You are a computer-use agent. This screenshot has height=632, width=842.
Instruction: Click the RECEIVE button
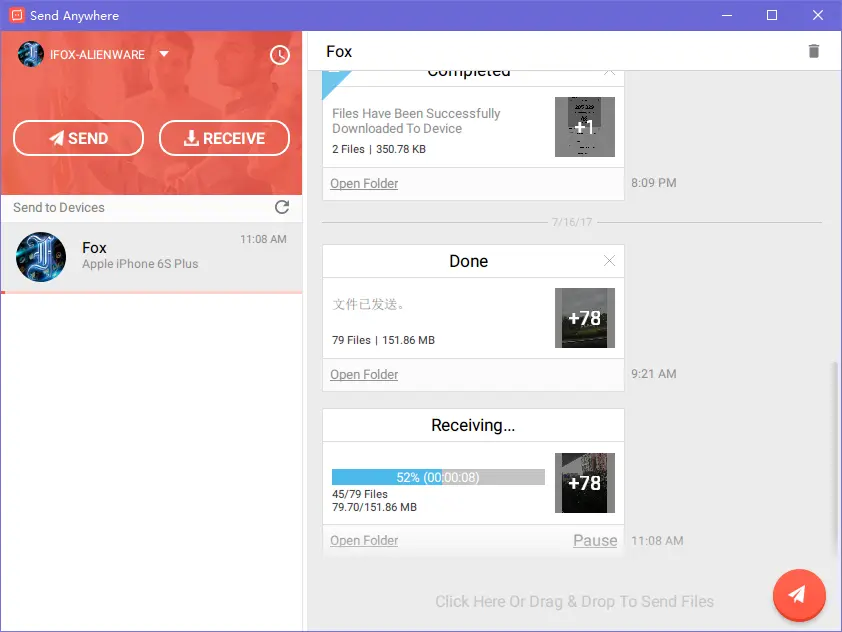pos(224,138)
